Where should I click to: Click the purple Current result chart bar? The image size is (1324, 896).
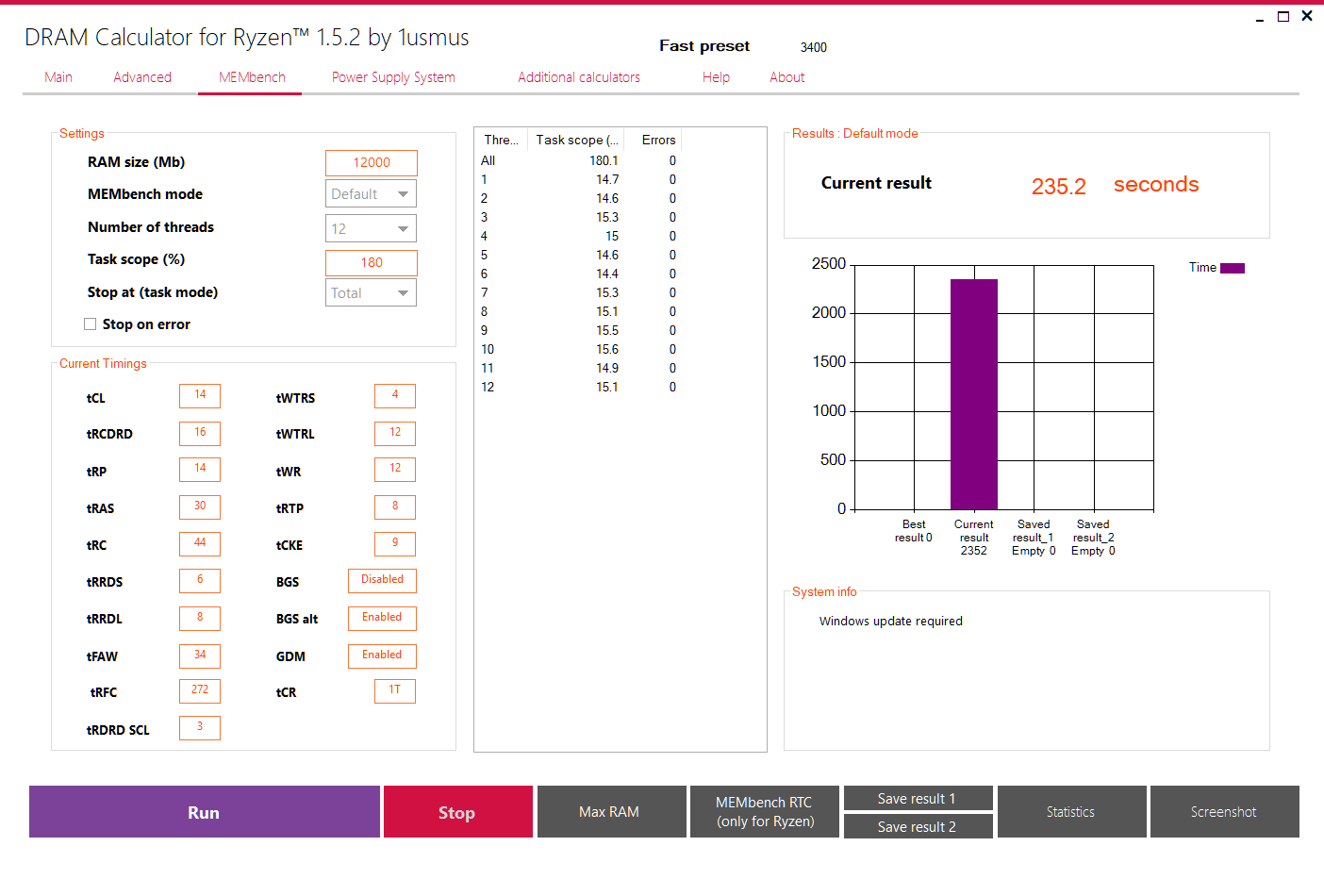click(974, 394)
